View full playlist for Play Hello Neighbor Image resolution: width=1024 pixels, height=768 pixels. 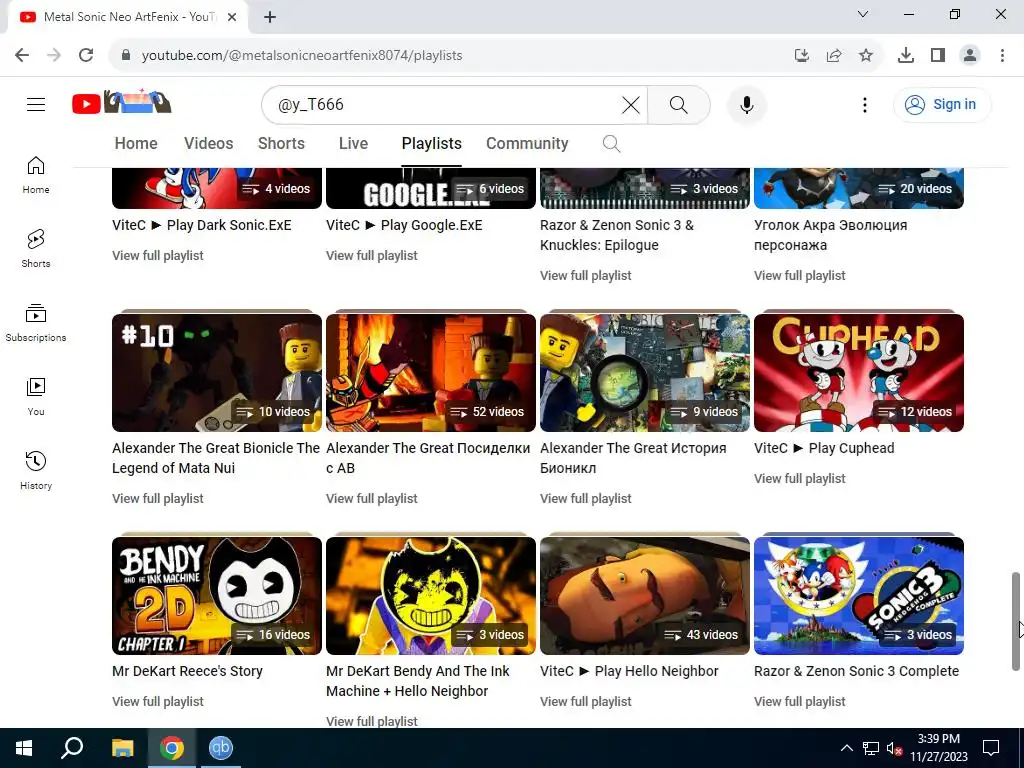pos(585,701)
